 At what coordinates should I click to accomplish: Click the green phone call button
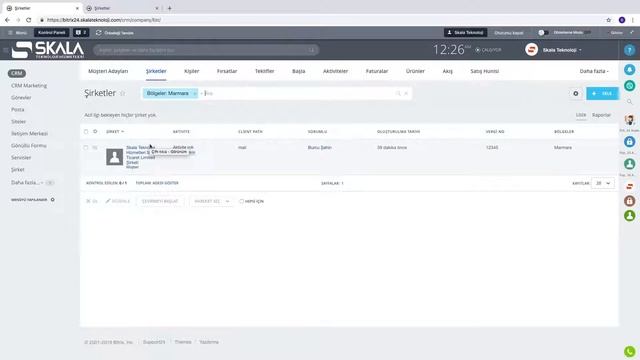pyautogui.click(x=629, y=351)
